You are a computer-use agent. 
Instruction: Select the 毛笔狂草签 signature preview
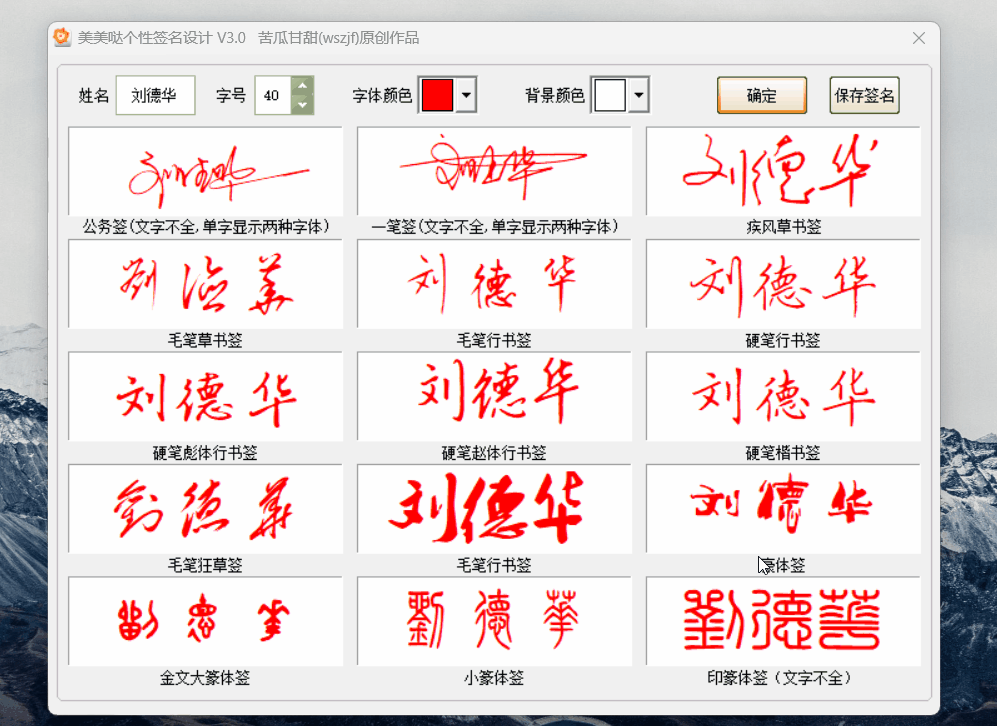[x=205, y=509]
